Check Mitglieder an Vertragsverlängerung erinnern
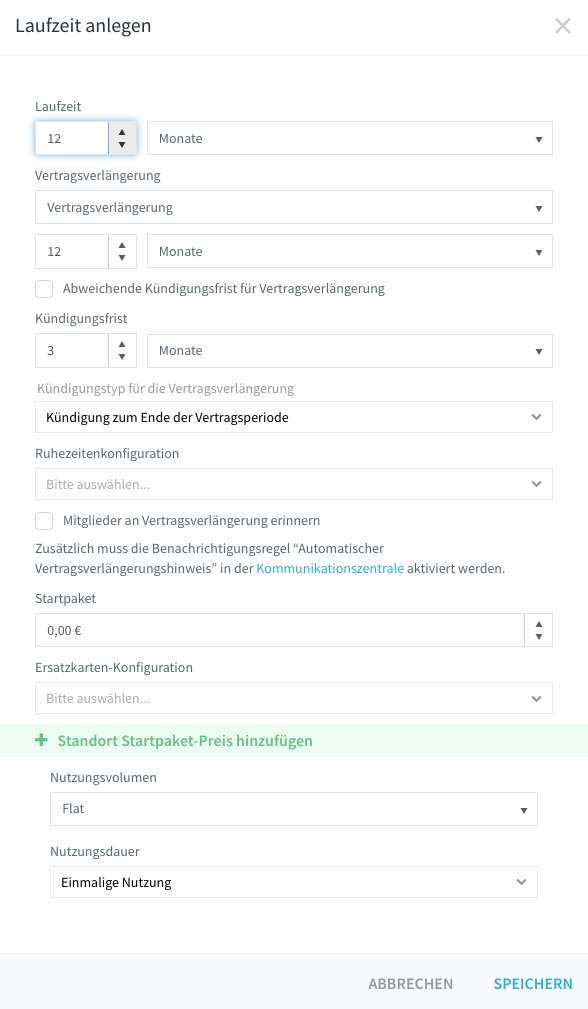The image size is (588, 1009). point(44,521)
